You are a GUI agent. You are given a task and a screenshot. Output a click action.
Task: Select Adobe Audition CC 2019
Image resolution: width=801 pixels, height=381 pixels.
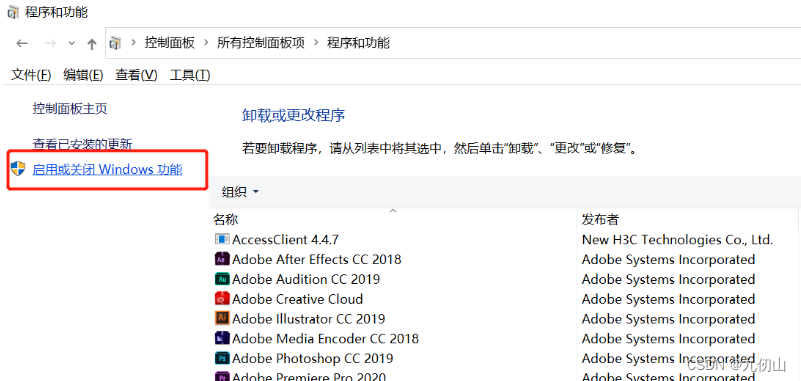[306, 279]
